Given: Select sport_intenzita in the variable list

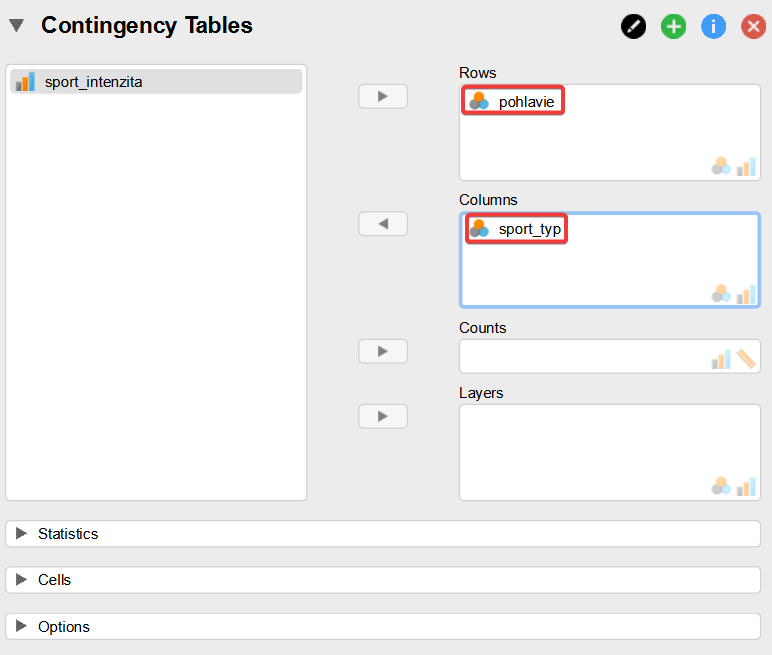Looking at the screenshot, I should [156, 82].
